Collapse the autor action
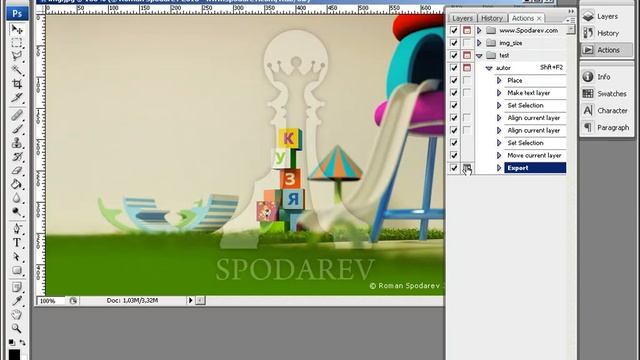The height and width of the screenshot is (360, 640). pos(489,68)
